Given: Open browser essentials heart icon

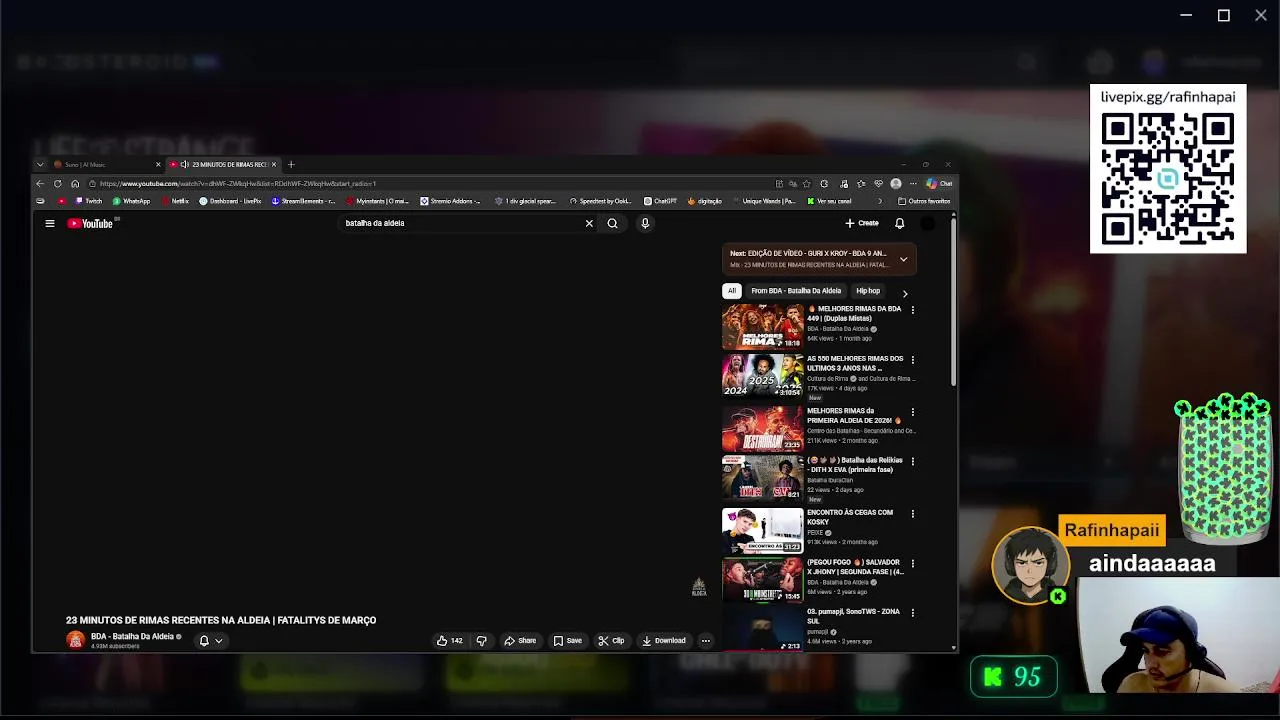Looking at the screenshot, I should (x=879, y=184).
